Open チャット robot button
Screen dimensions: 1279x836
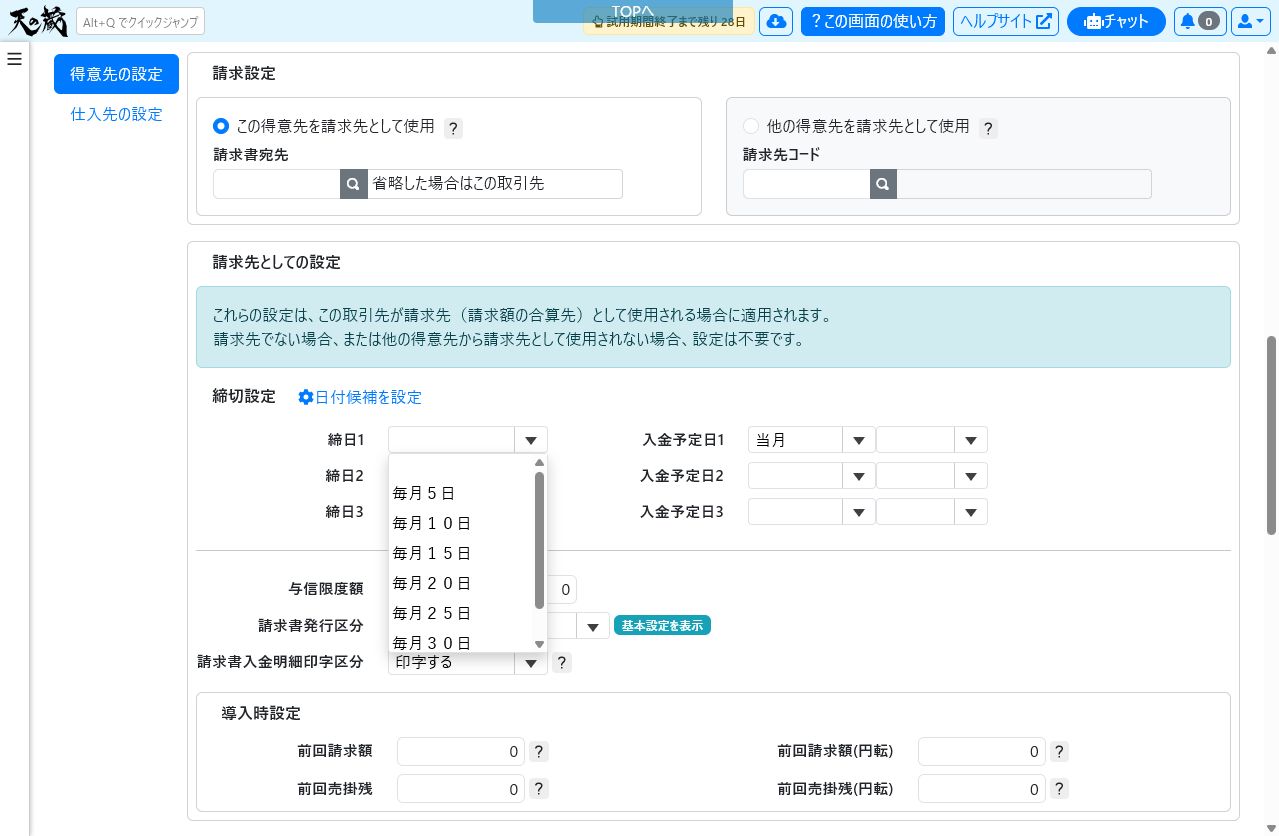(x=1116, y=21)
